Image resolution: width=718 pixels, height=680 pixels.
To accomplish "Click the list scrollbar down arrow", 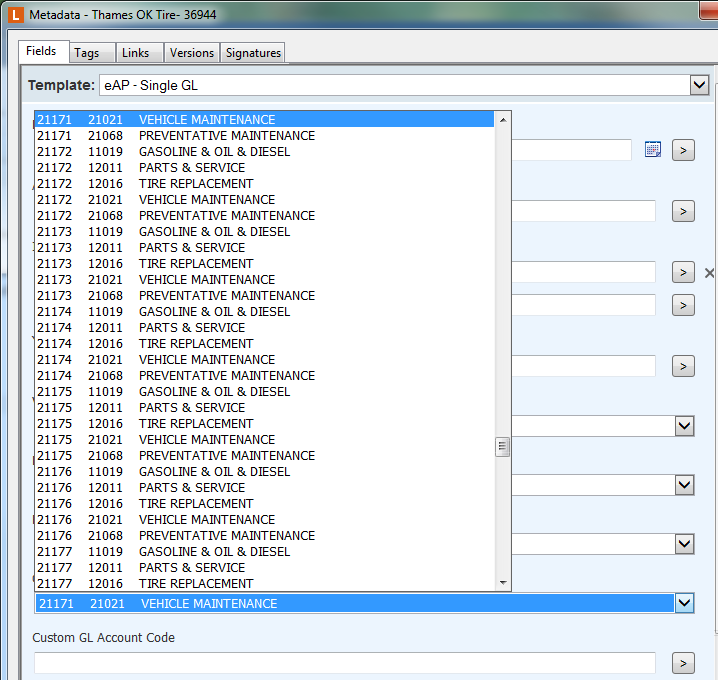I will click(503, 583).
